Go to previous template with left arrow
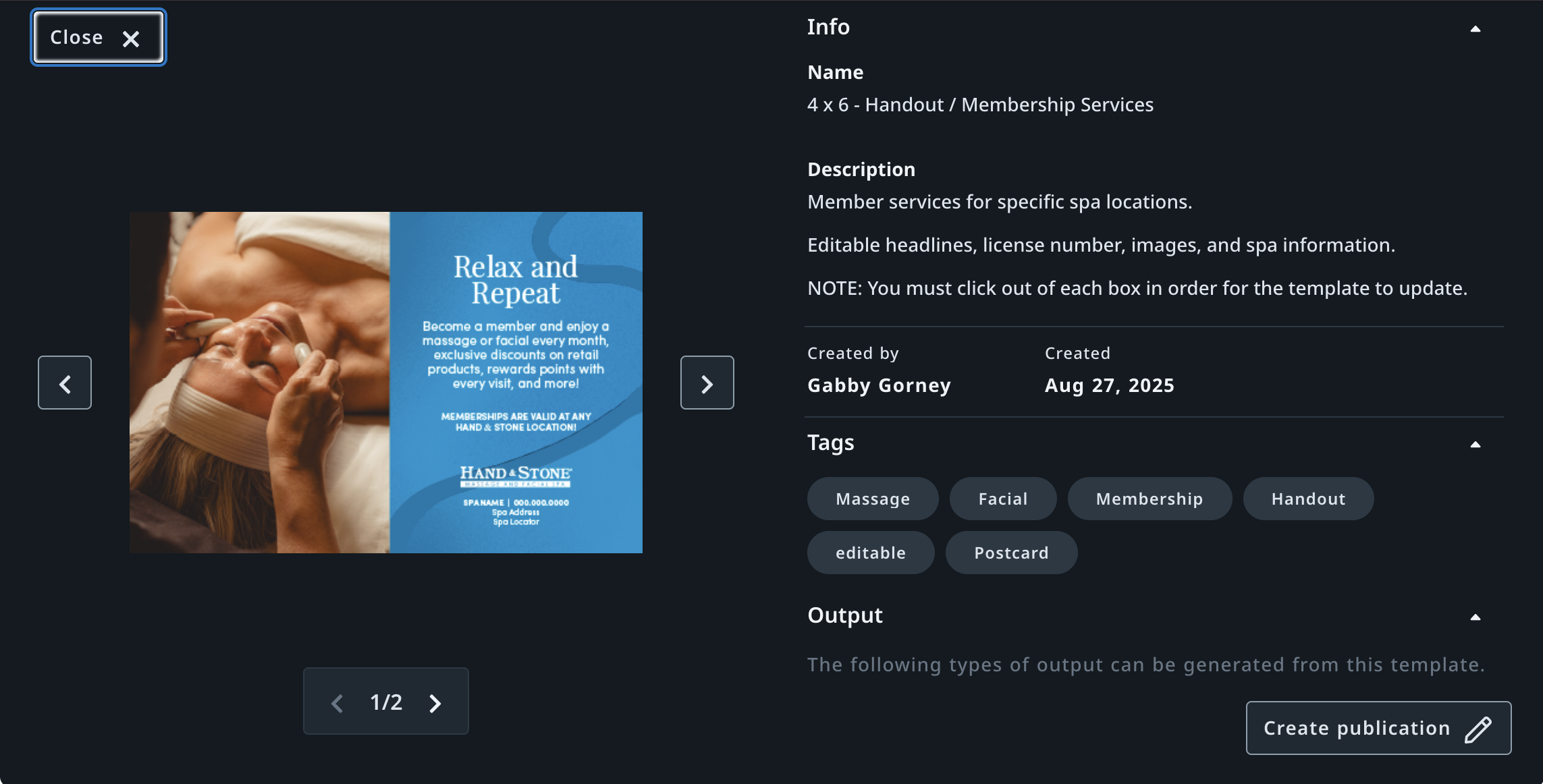This screenshot has height=784, width=1543. click(65, 383)
